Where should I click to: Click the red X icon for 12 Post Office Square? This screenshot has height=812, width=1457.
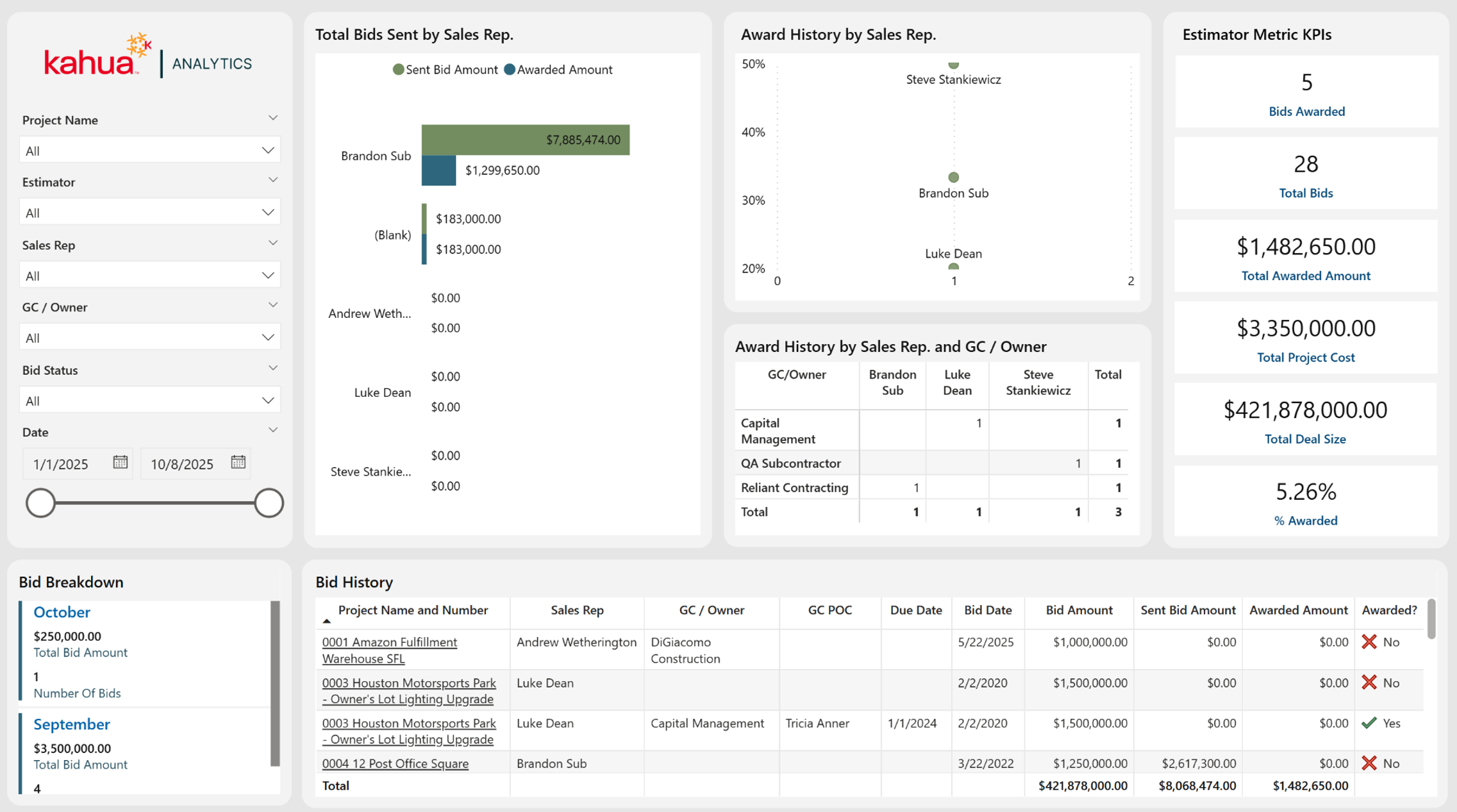[x=1369, y=763]
